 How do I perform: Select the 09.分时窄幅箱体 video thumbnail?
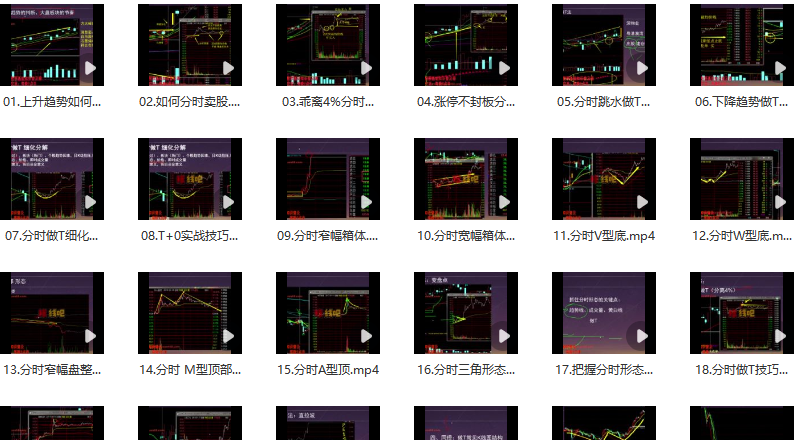pyautogui.click(x=328, y=179)
